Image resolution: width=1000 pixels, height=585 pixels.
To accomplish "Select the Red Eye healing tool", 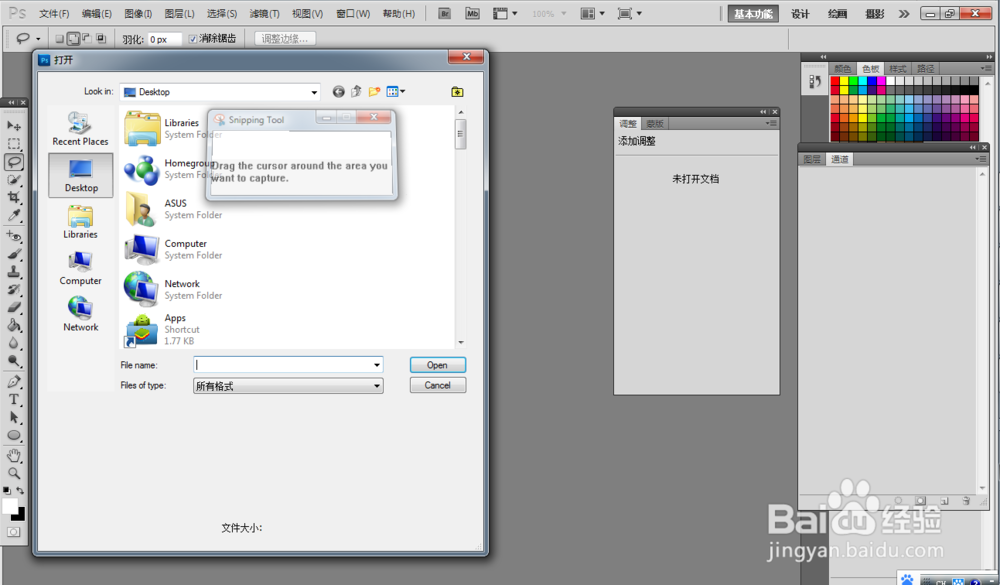I will [x=13, y=237].
